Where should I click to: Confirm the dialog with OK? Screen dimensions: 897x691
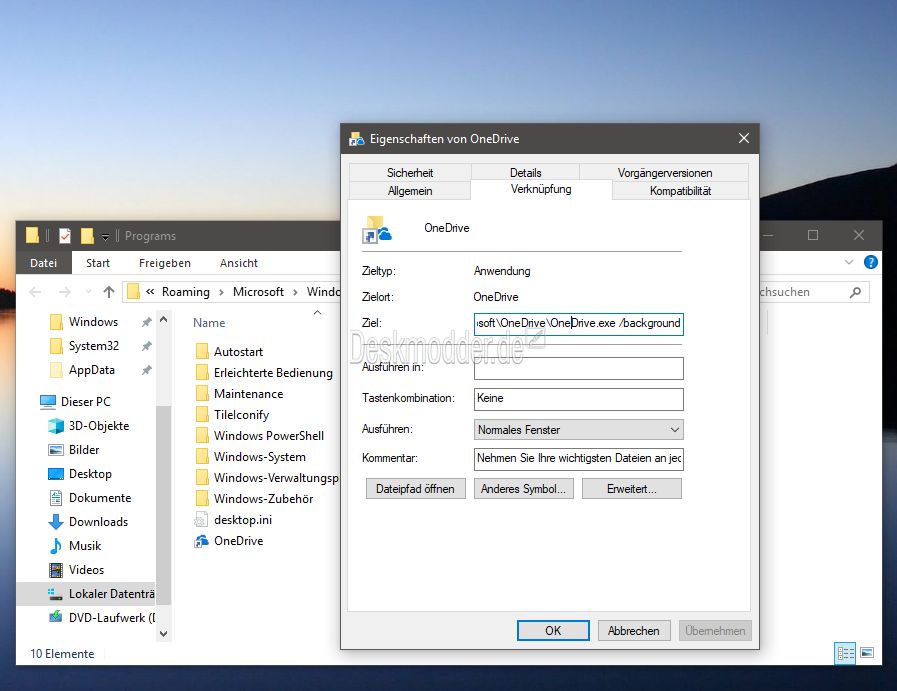(x=553, y=630)
